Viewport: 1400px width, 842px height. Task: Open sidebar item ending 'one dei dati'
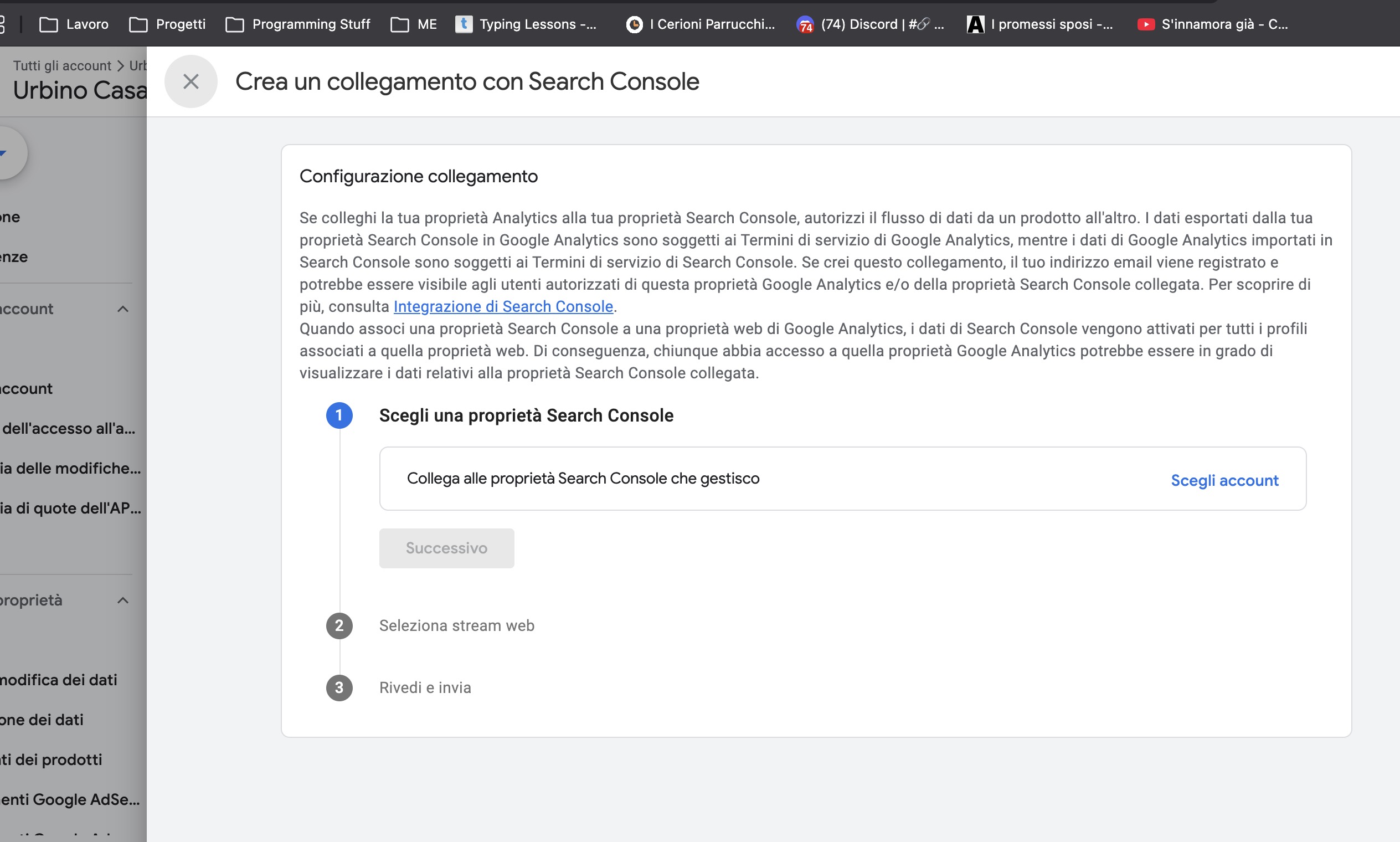click(42, 720)
